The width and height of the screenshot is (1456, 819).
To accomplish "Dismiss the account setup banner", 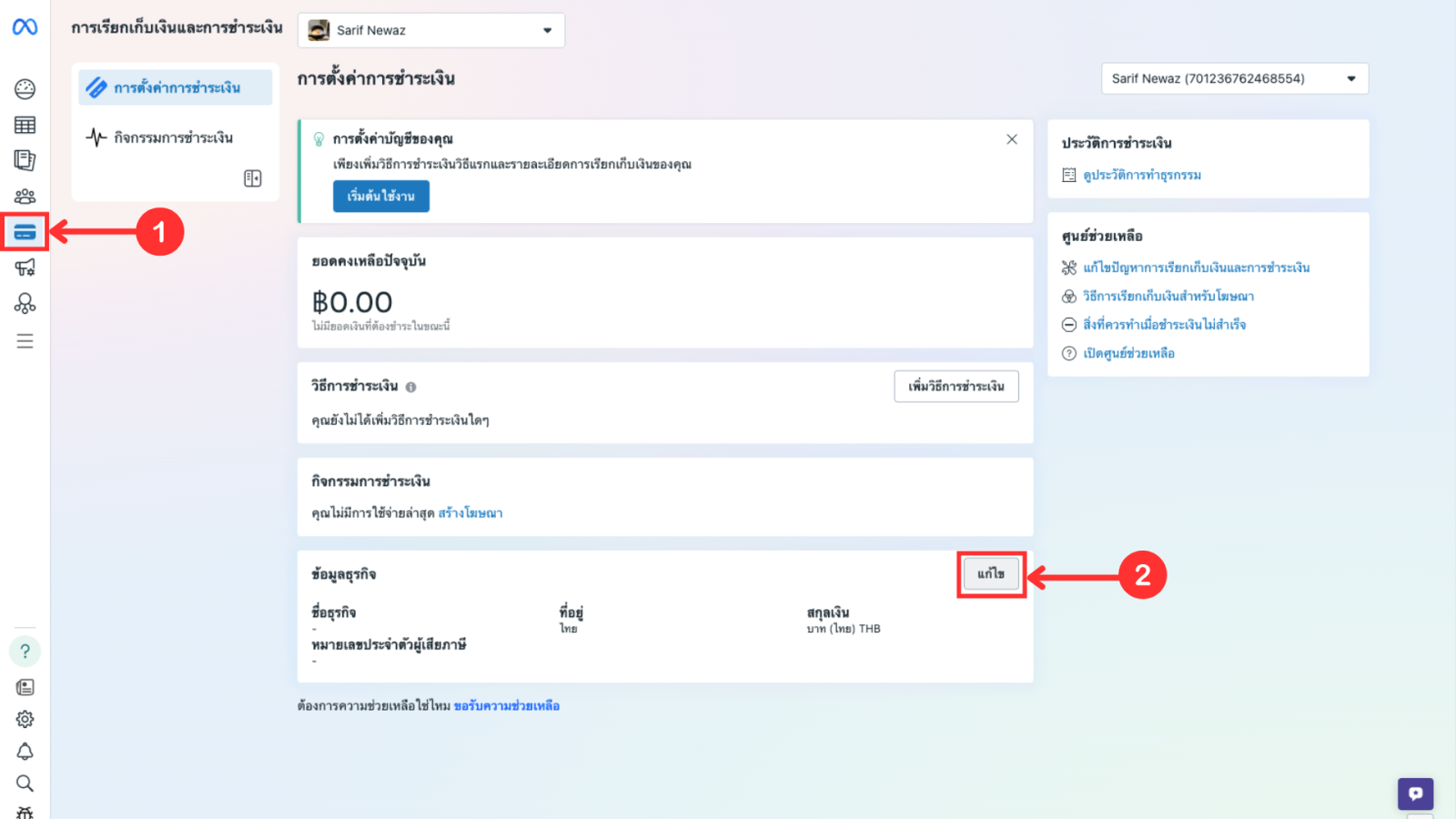I will [x=1011, y=139].
